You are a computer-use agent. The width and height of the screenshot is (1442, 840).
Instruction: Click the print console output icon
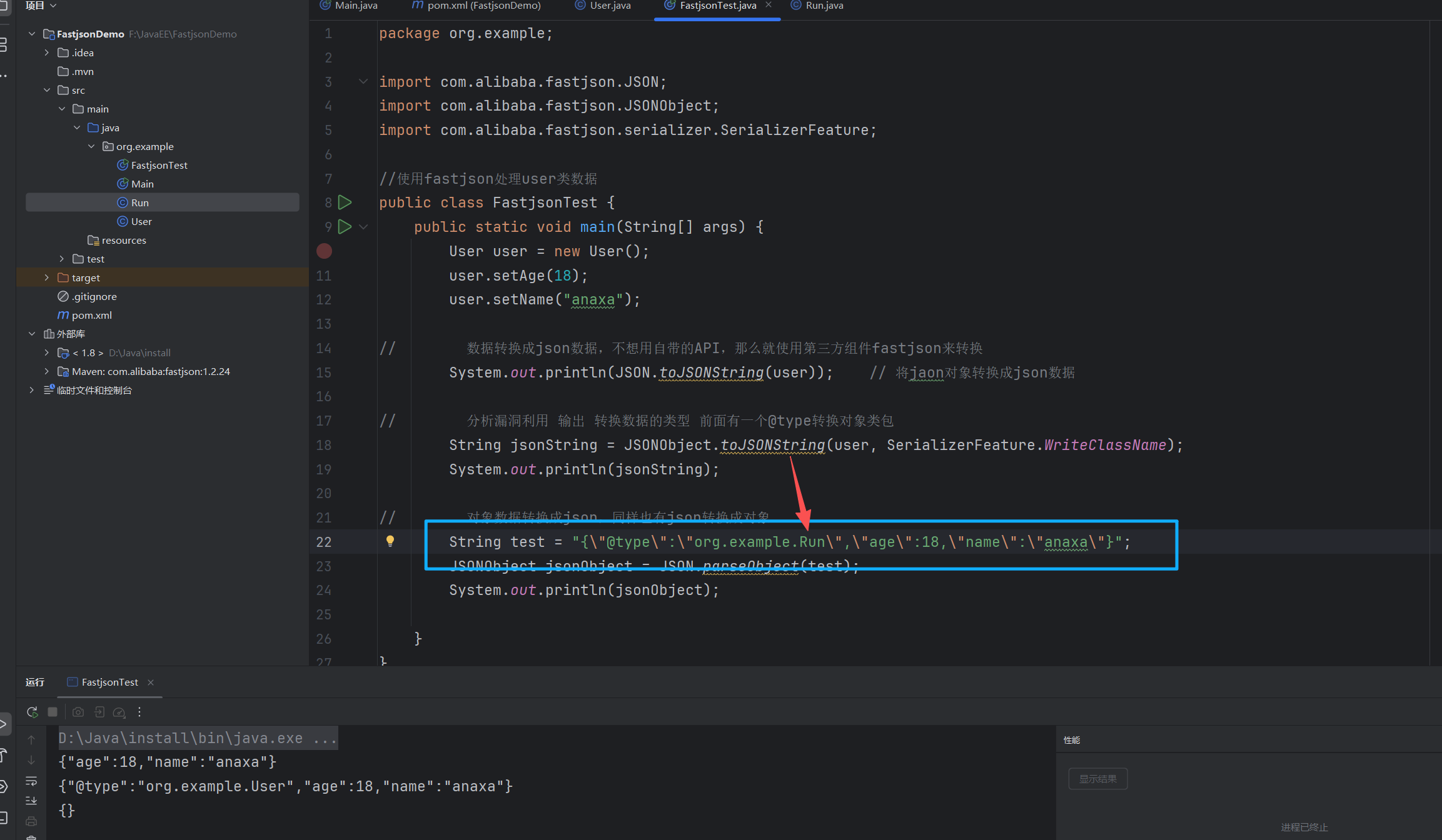31,821
